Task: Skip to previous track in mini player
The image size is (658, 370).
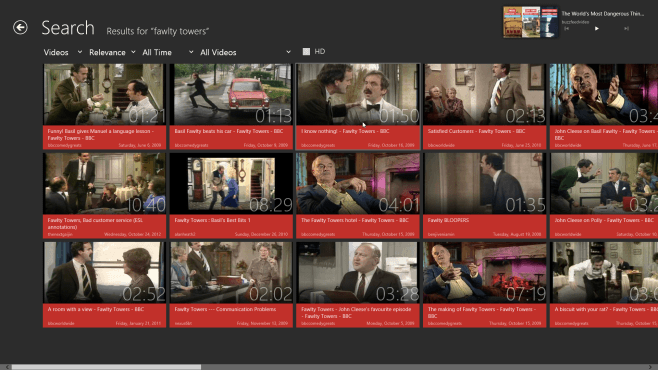Action: [x=567, y=29]
